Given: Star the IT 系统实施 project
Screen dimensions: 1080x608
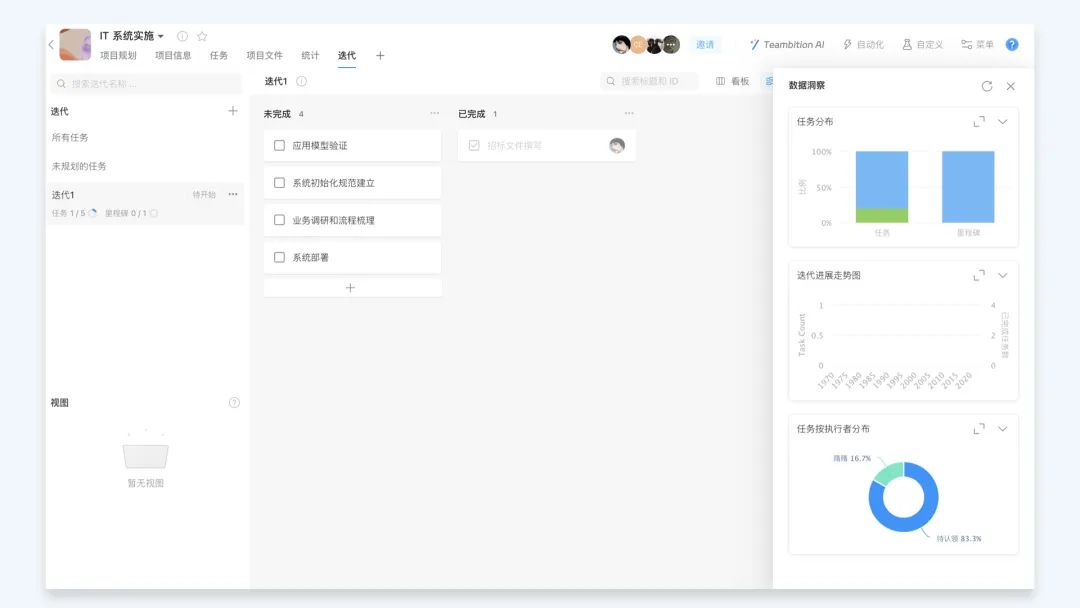Looking at the screenshot, I should point(202,36).
